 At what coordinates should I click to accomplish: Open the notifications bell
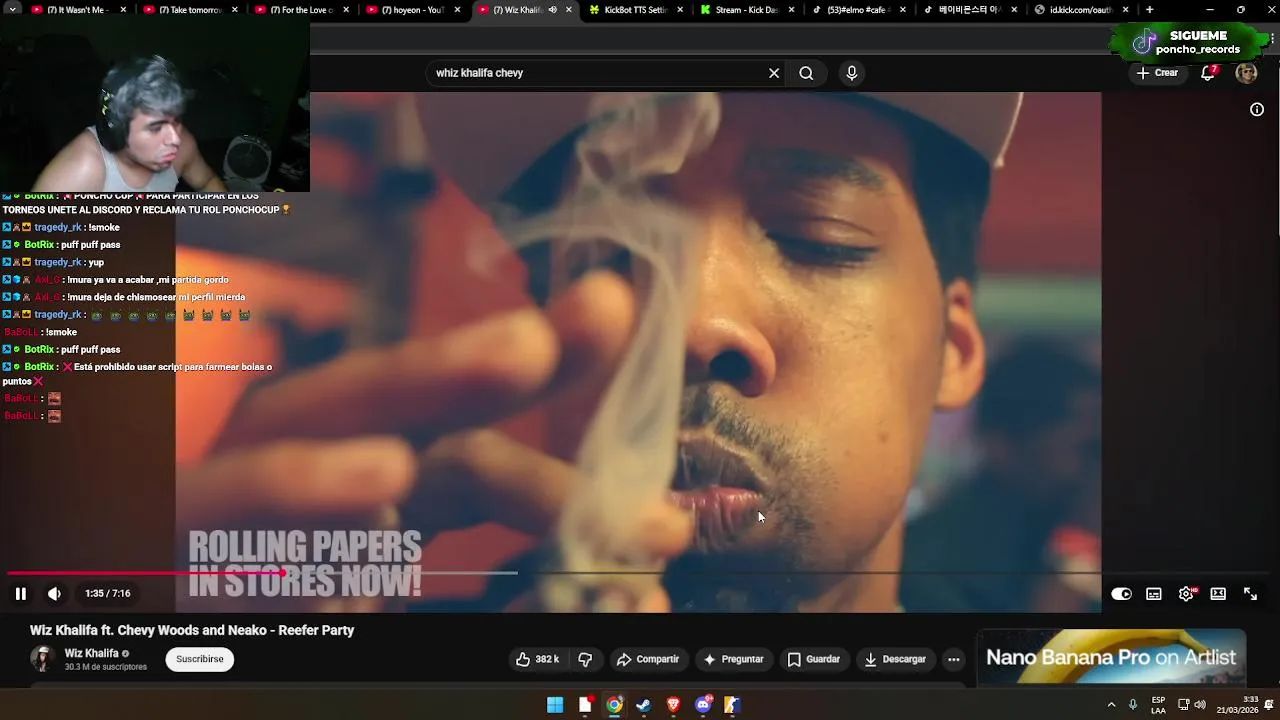(x=1208, y=73)
